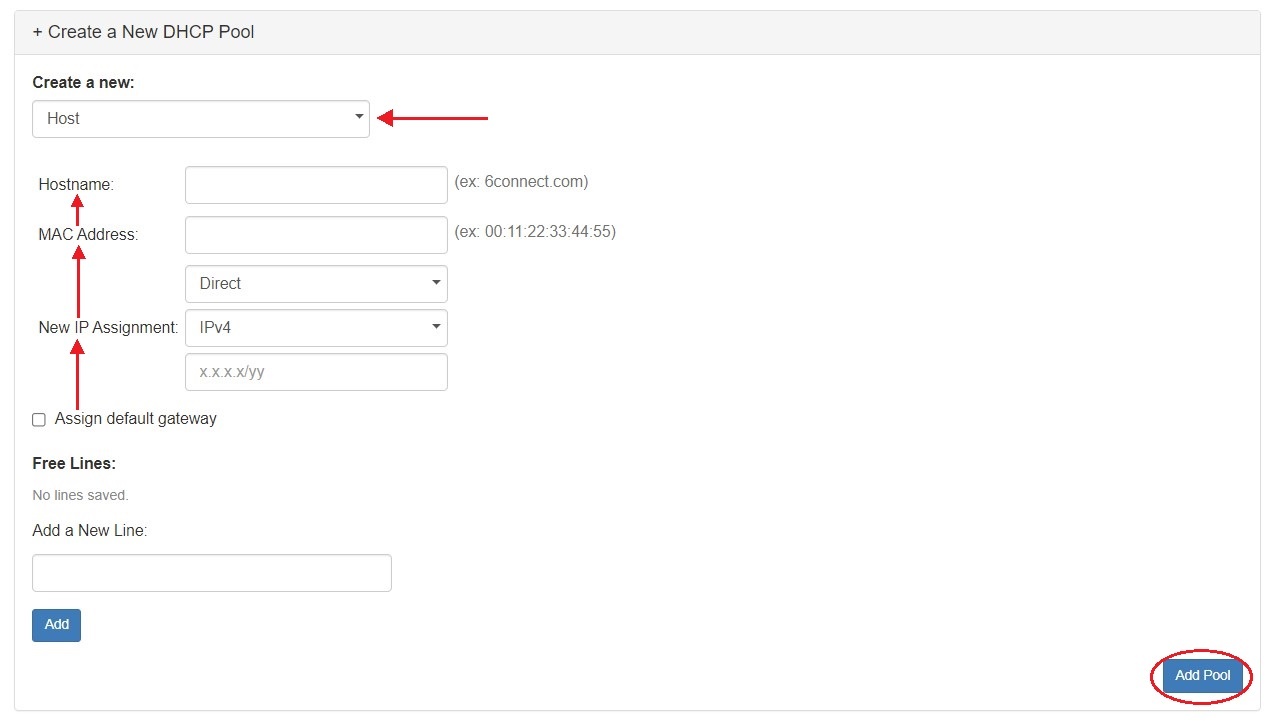Click the New IP Assignment label
The image size is (1272, 721).
tap(108, 328)
